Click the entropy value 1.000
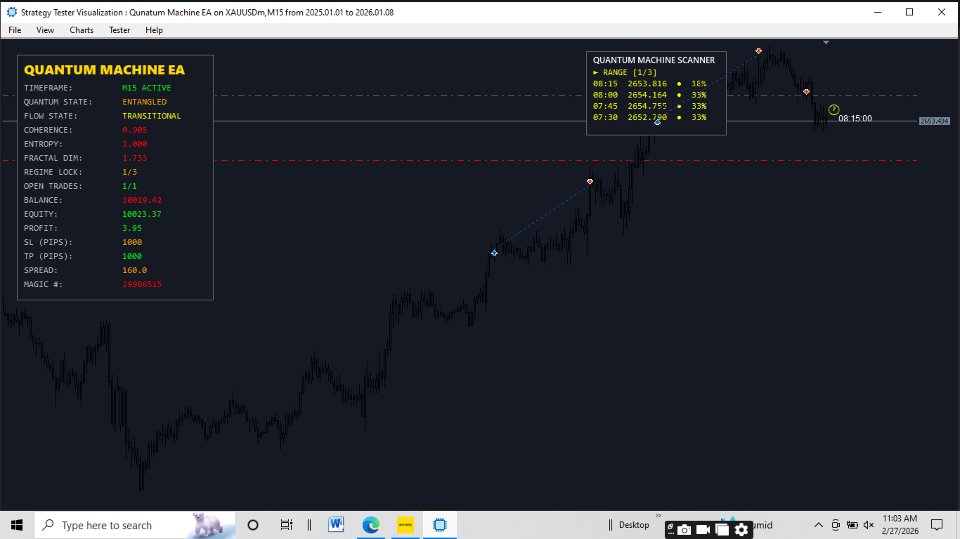 [134, 144]
